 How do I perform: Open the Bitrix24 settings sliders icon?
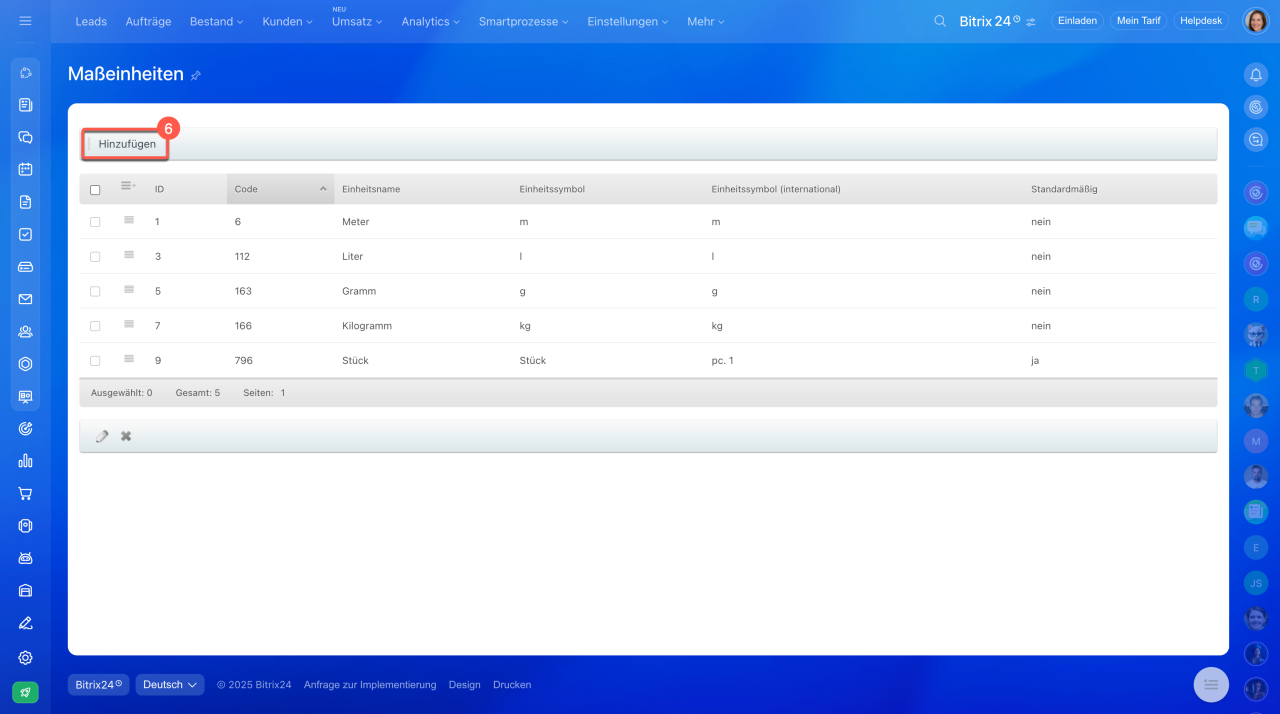click(x=1031, y=21)
